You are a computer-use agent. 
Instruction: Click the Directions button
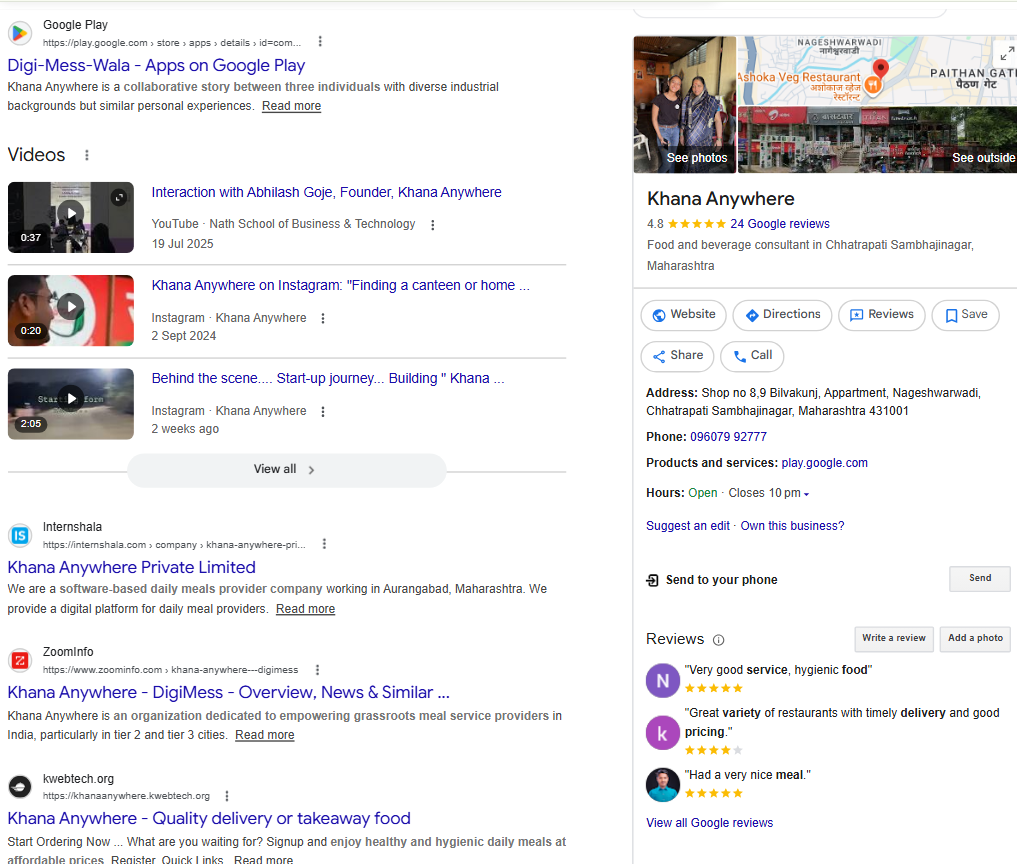coord(782,315)
